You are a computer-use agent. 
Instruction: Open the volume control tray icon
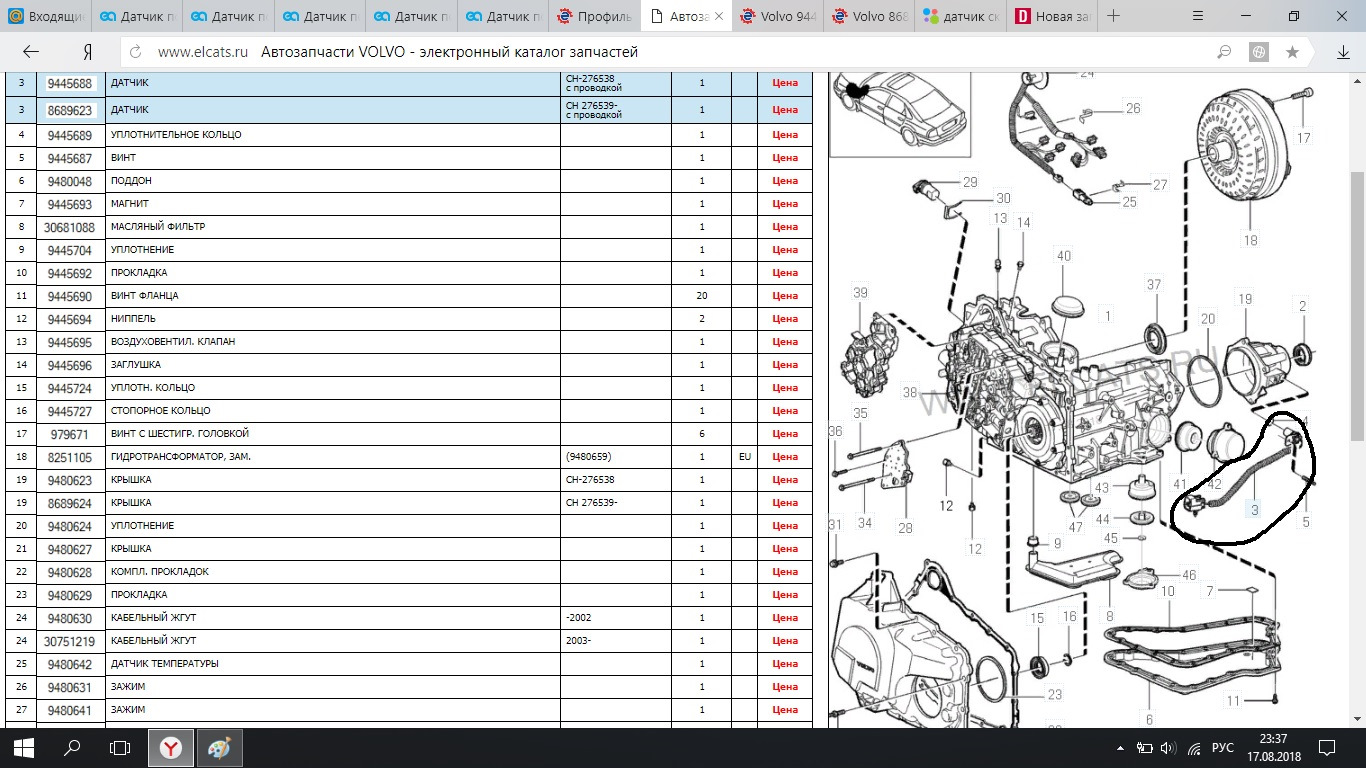(x=1167, y=748)
